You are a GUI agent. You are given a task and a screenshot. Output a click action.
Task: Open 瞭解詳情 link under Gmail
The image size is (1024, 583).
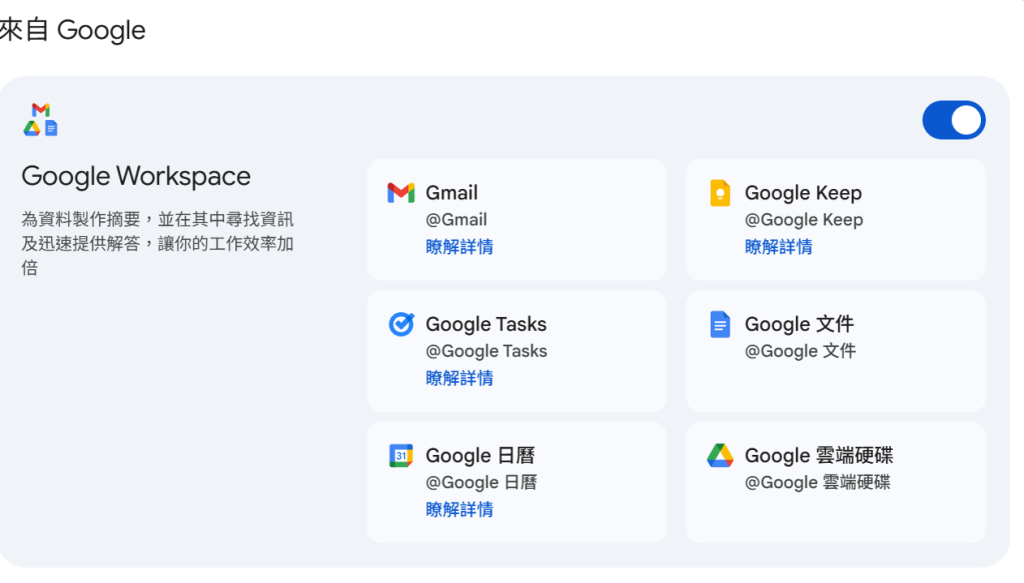459,247
